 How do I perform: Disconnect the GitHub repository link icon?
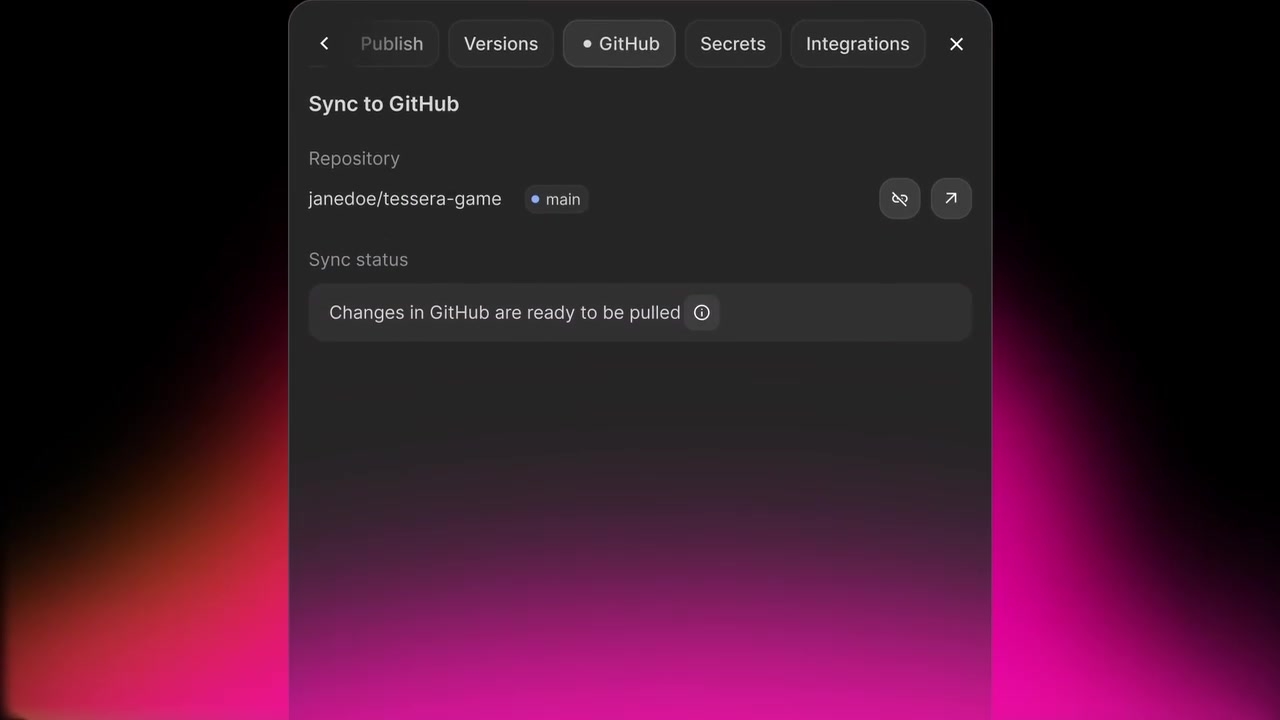[900, 198]
